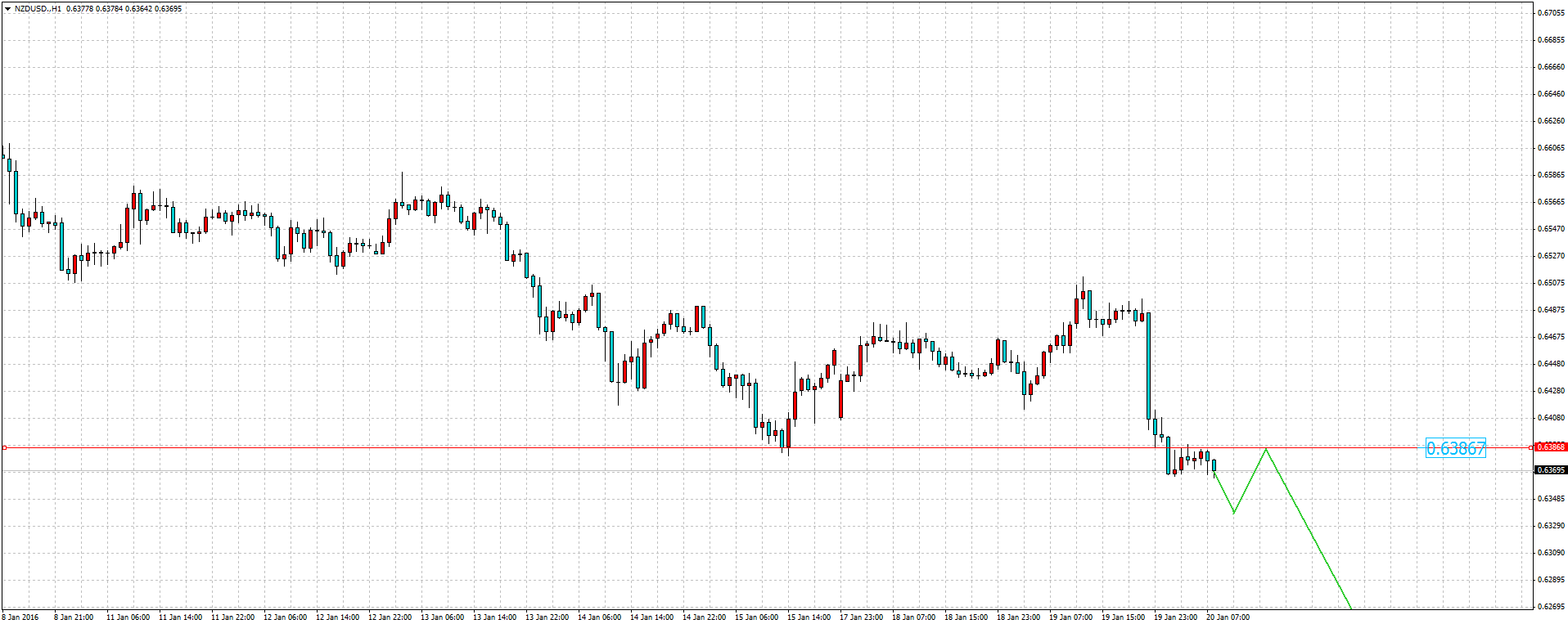Image resolution: width=1568 pixels, height=624 pixels.
Task: Click the first trough of the green projection line
Action: click(x=1234, y=513)
